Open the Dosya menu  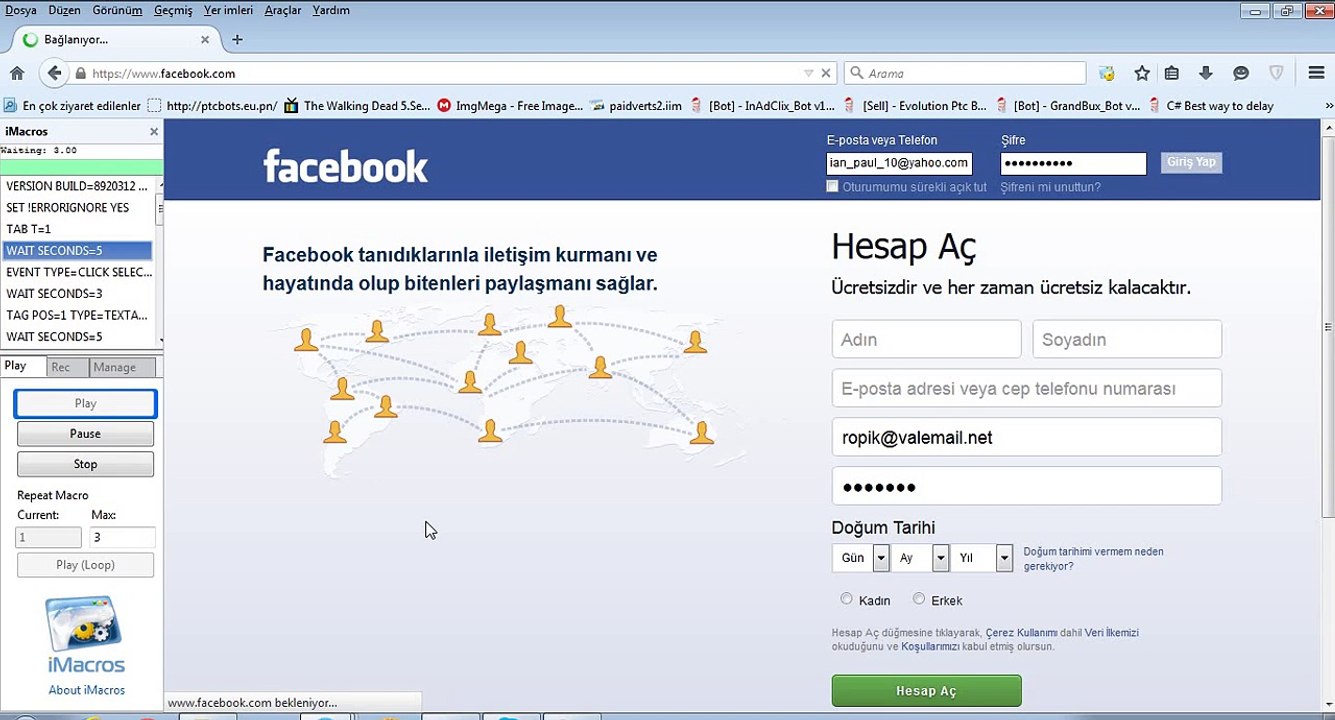21,10
